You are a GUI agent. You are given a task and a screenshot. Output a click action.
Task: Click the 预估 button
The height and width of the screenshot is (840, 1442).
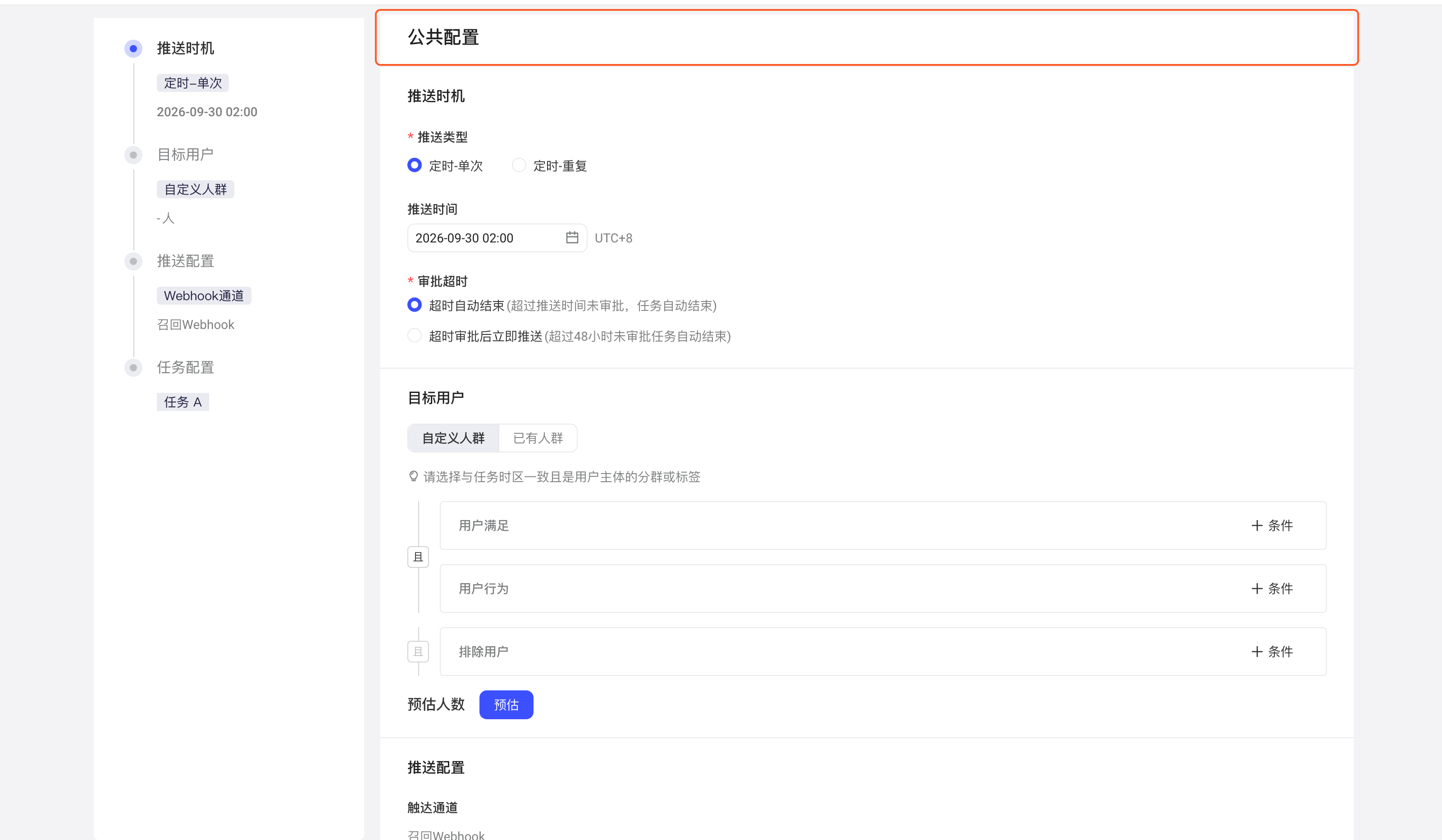click(507, 704)
